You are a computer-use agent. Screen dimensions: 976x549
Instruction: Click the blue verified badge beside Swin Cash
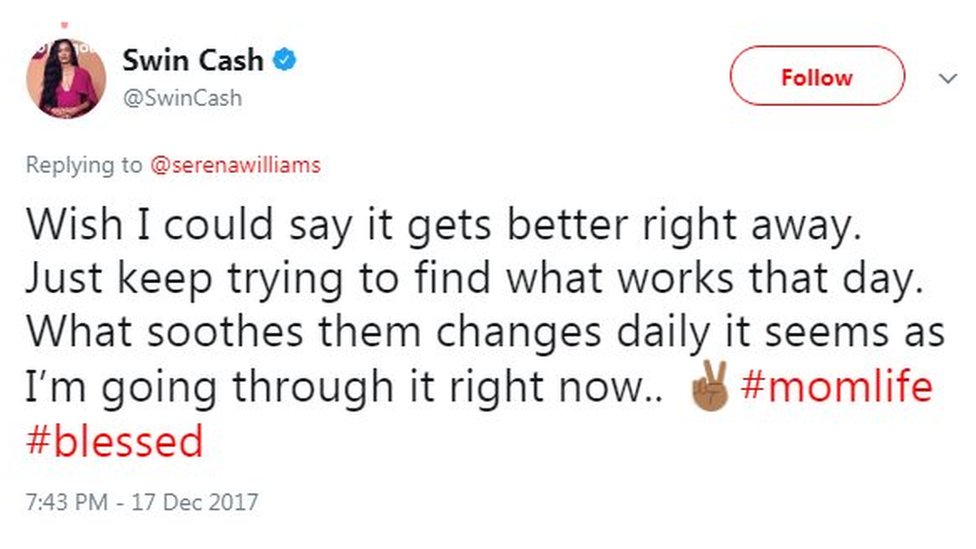pyautogui.click(x=285, y=62)
